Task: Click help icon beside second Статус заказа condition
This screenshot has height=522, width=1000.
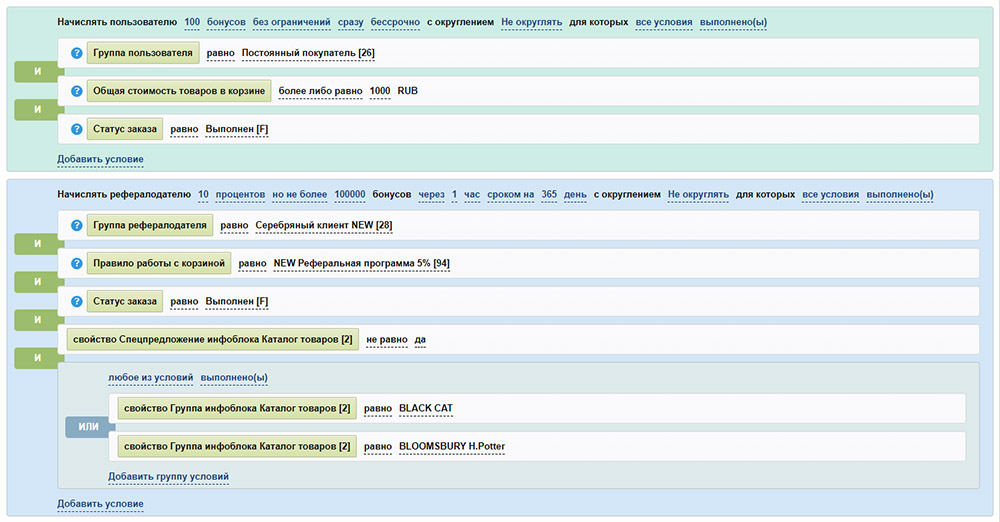Action: pos(77,302)
